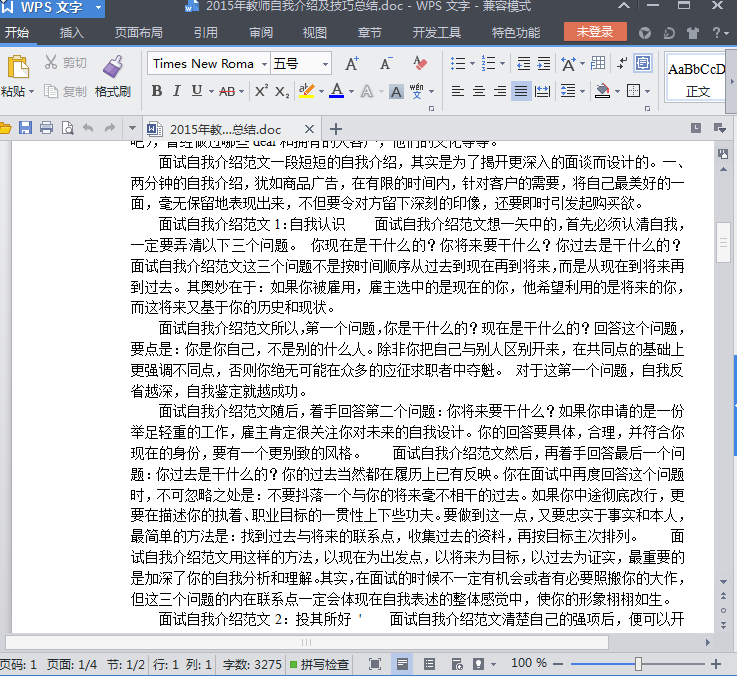This screenshot has height=676, width=737.
Task: Add new document tab with plus
Action: click(336, 129)
